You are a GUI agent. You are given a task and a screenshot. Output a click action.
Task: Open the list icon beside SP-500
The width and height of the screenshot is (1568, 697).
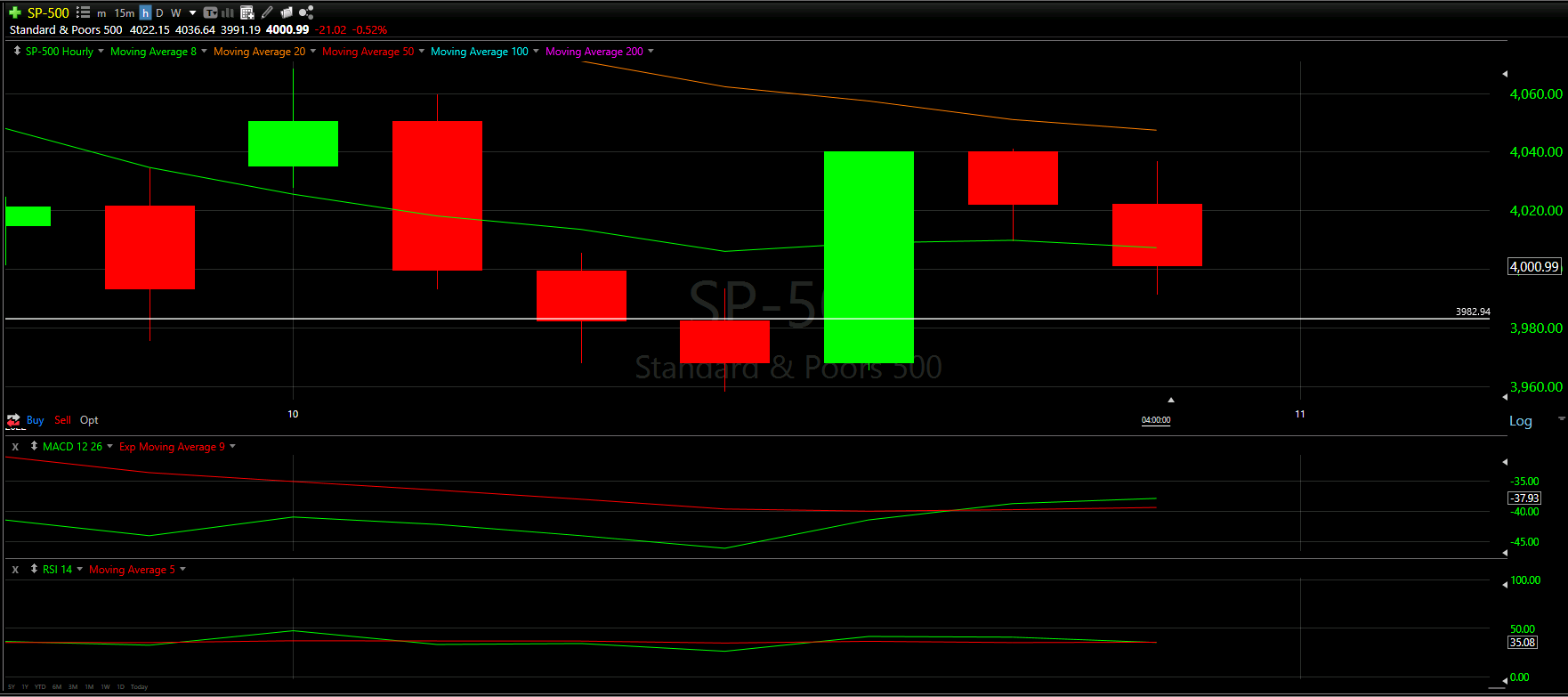[x=83, y=12]
